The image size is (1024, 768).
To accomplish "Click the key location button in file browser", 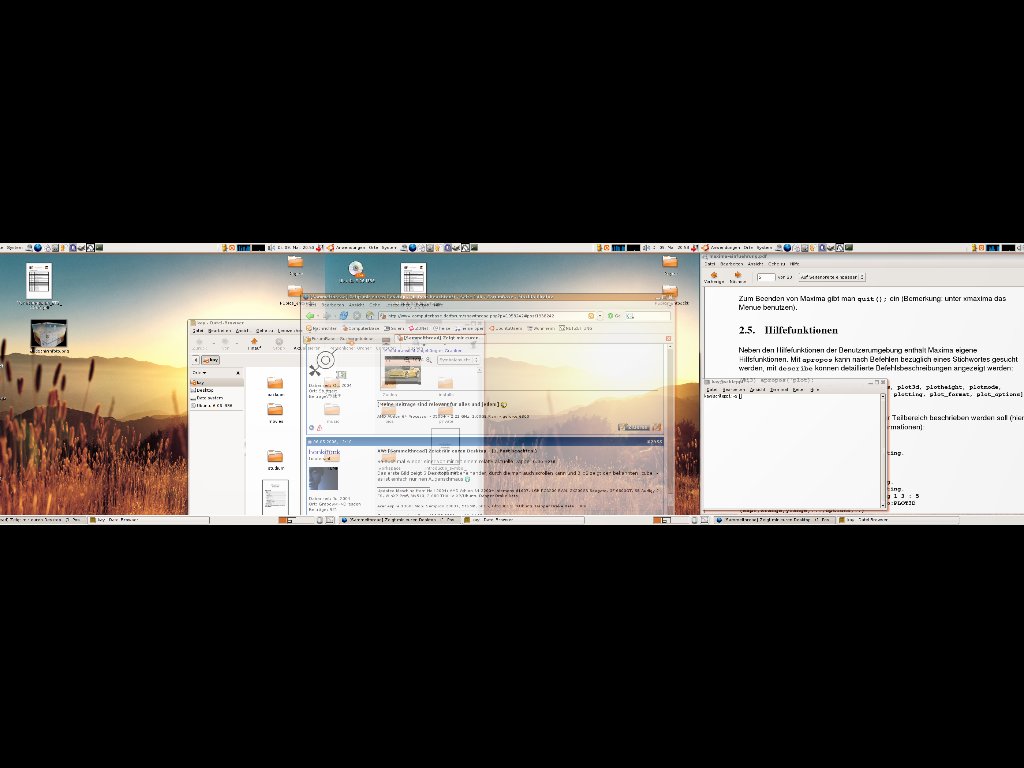I will 210,360.
